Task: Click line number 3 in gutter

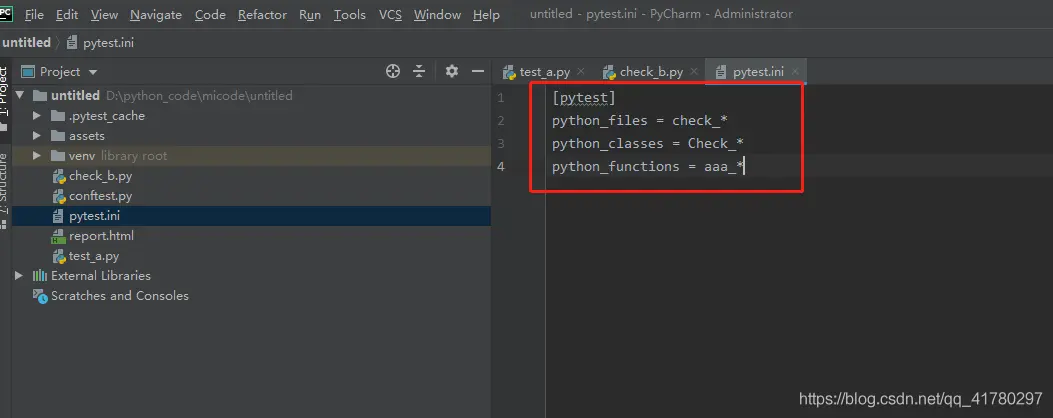Action: point(500,144)
